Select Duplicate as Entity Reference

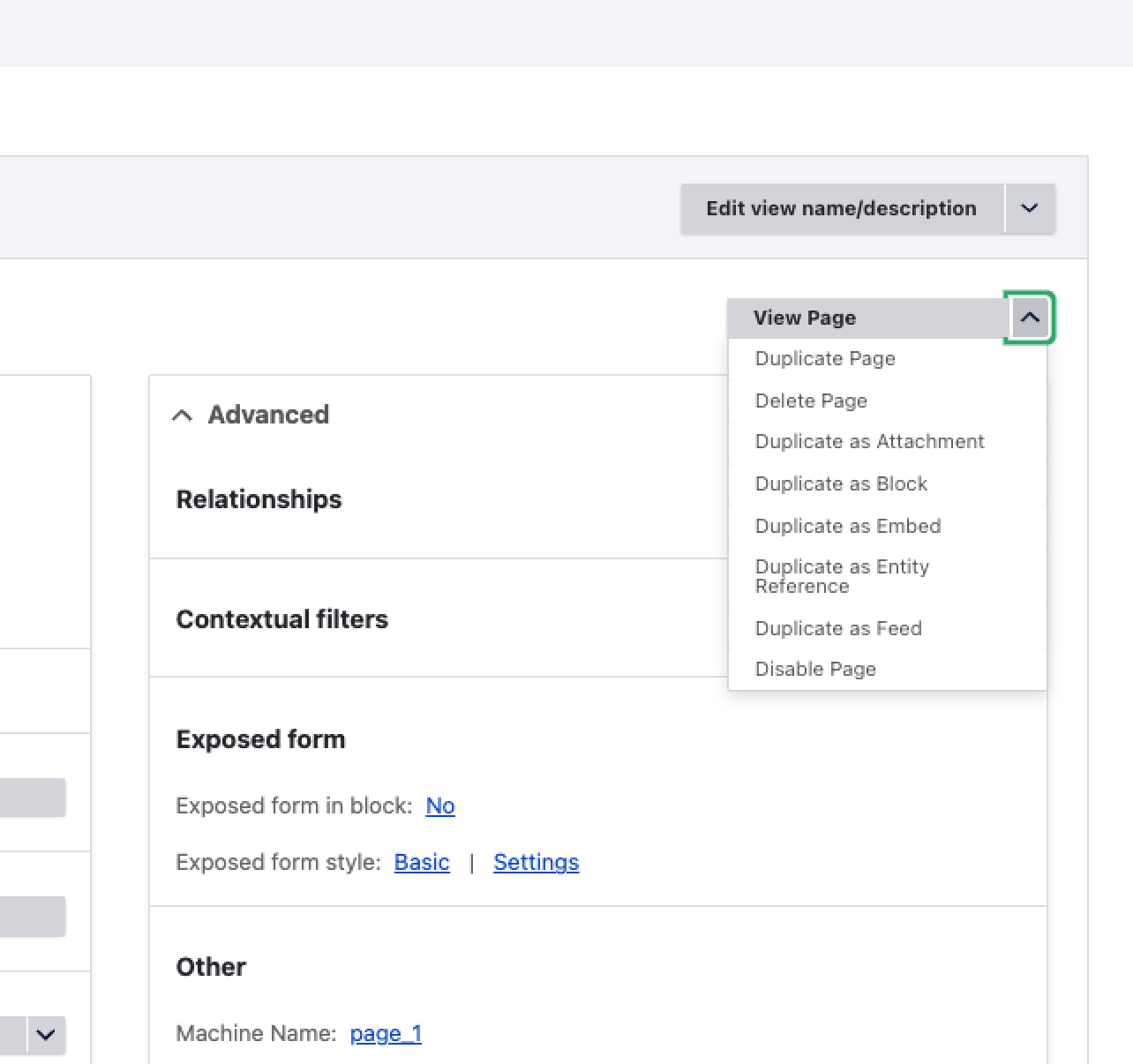(x=842, y=576)
